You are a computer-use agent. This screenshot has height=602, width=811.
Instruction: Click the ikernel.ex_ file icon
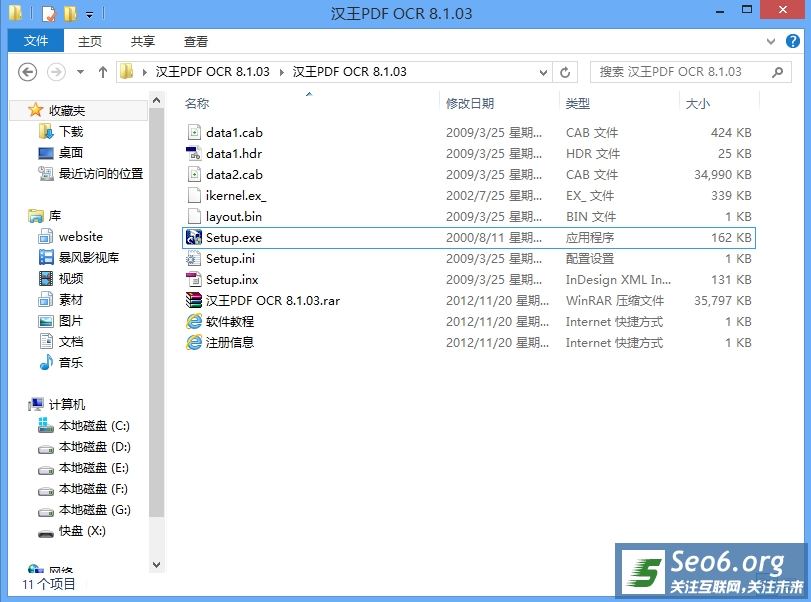tap(194, 195)
